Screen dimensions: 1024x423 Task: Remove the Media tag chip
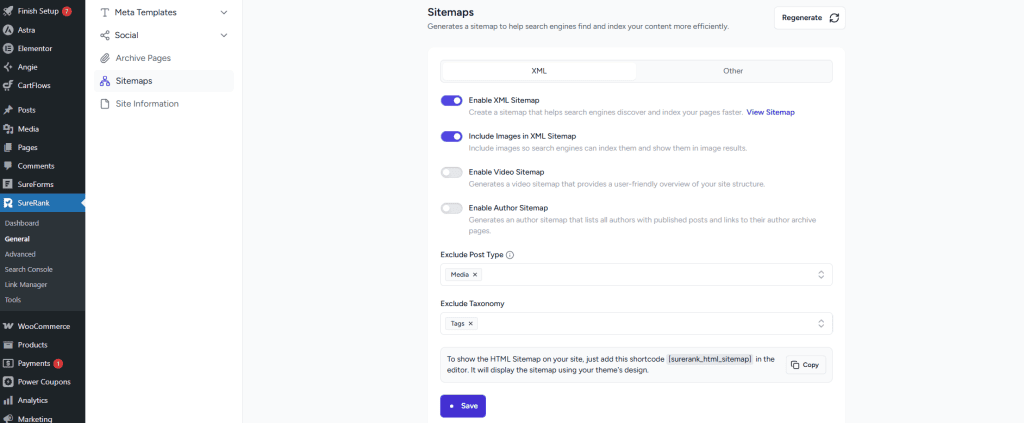[475, 274]
